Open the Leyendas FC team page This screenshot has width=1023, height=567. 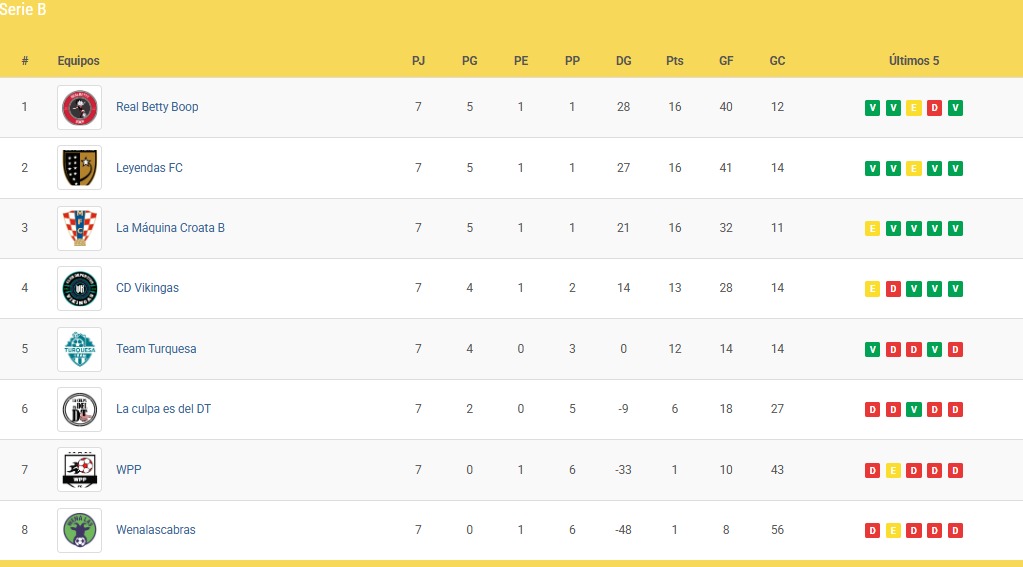pos(149,168)
